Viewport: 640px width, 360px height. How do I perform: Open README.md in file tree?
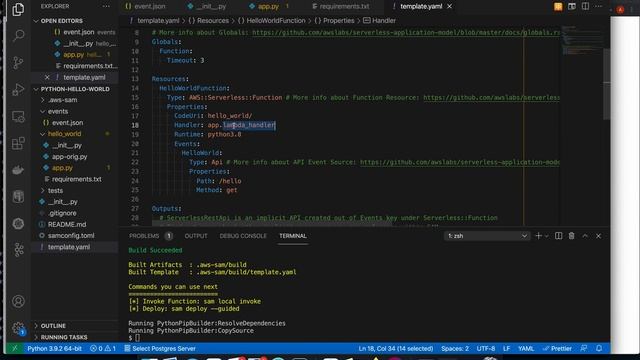tap(67, 224)
